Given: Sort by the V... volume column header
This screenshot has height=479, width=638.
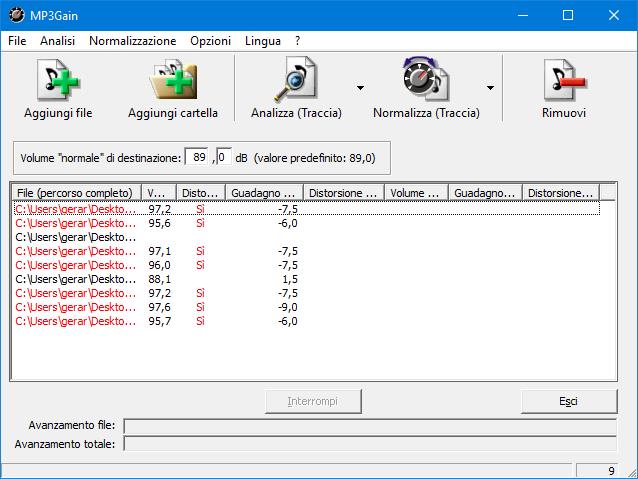Looking at the screenshot, I should click(159, 192).
